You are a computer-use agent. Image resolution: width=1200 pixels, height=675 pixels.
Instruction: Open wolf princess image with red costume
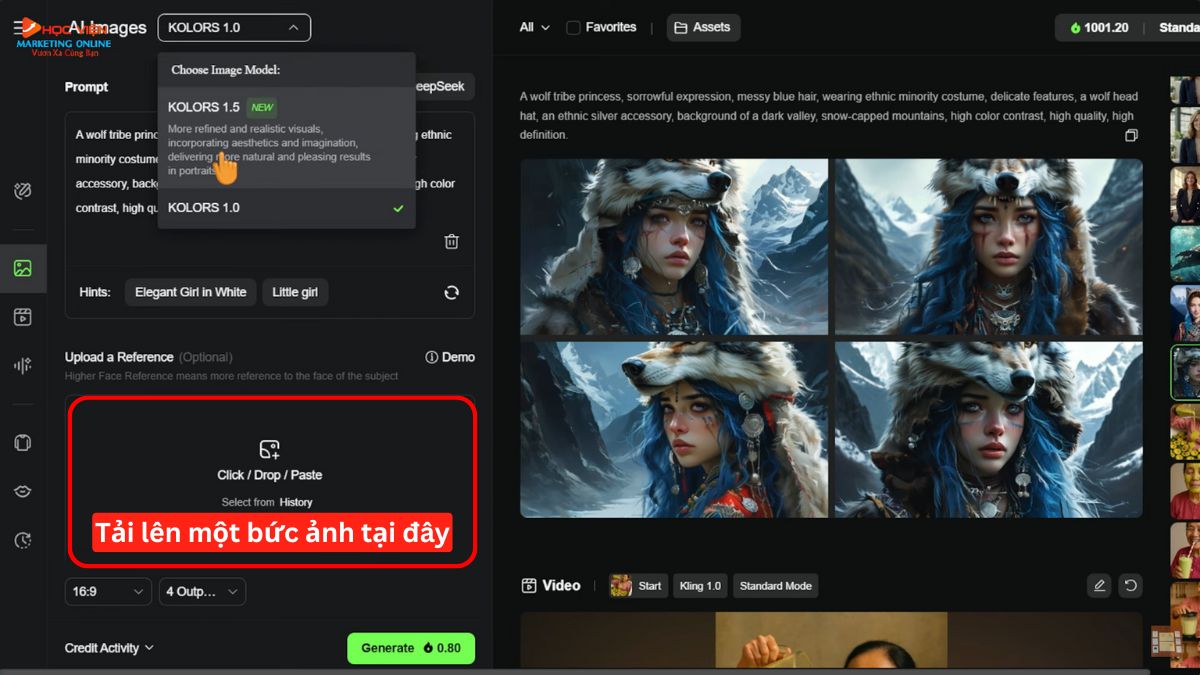tap(674, 430)
